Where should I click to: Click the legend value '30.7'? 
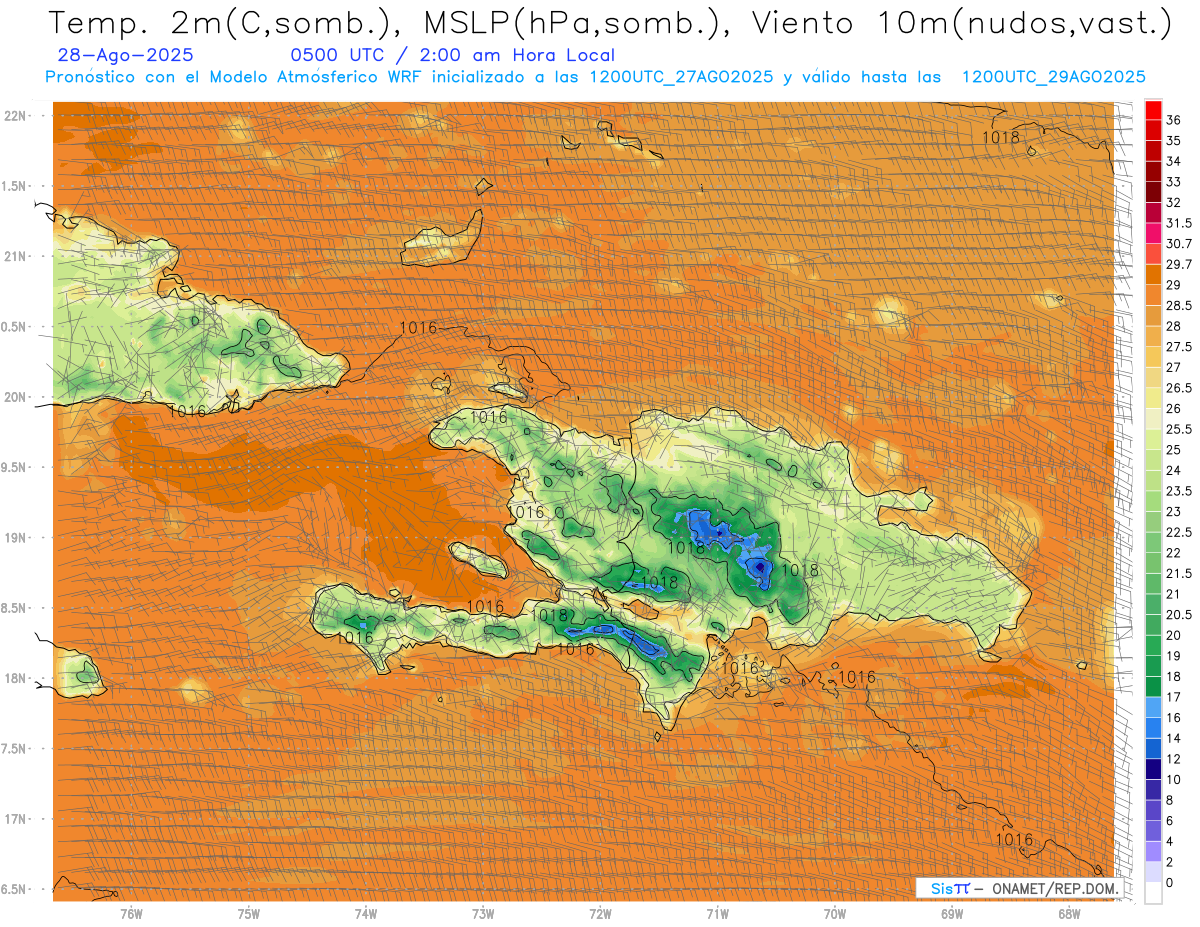pos(1179,244)
